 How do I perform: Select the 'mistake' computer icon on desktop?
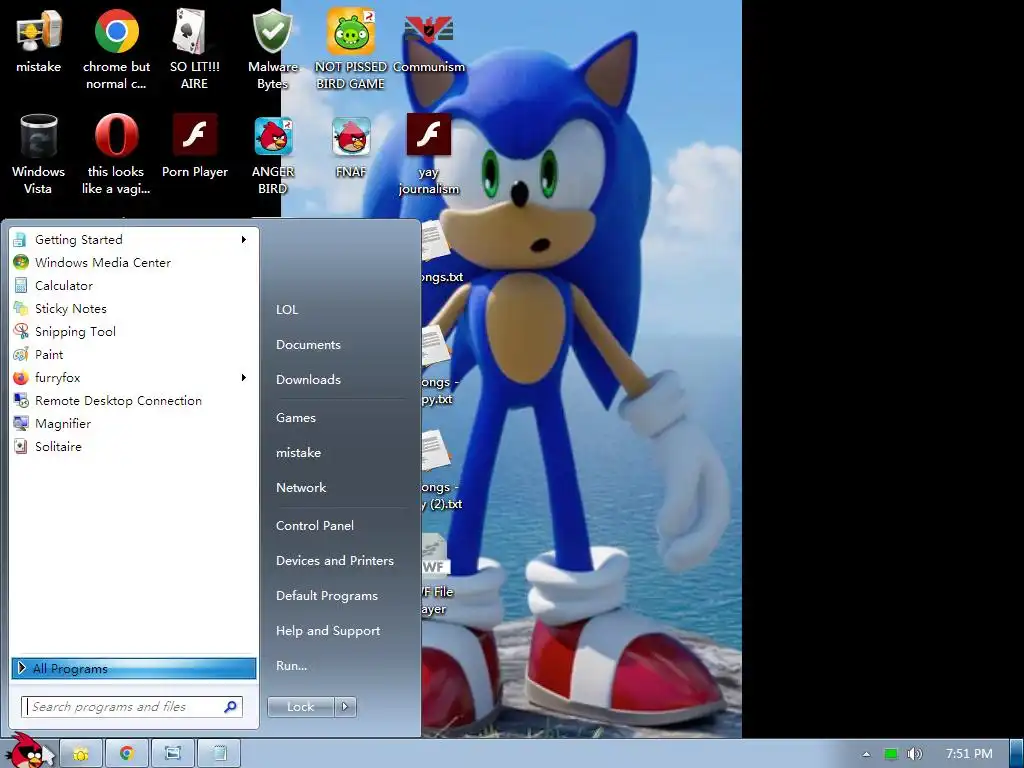(x=39, y=40)
